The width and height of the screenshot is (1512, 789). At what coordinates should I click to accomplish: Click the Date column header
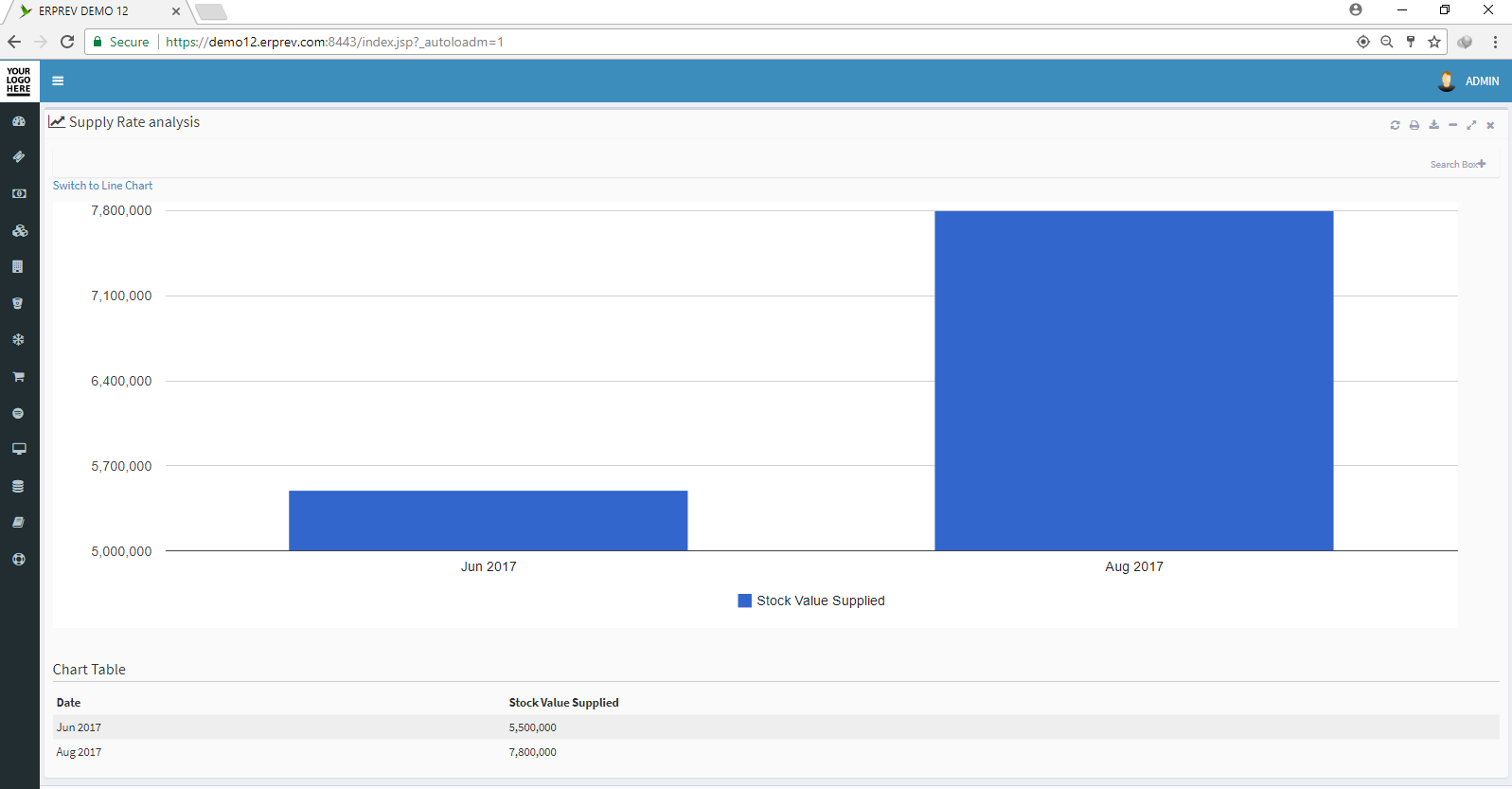(x=68, y=703)
